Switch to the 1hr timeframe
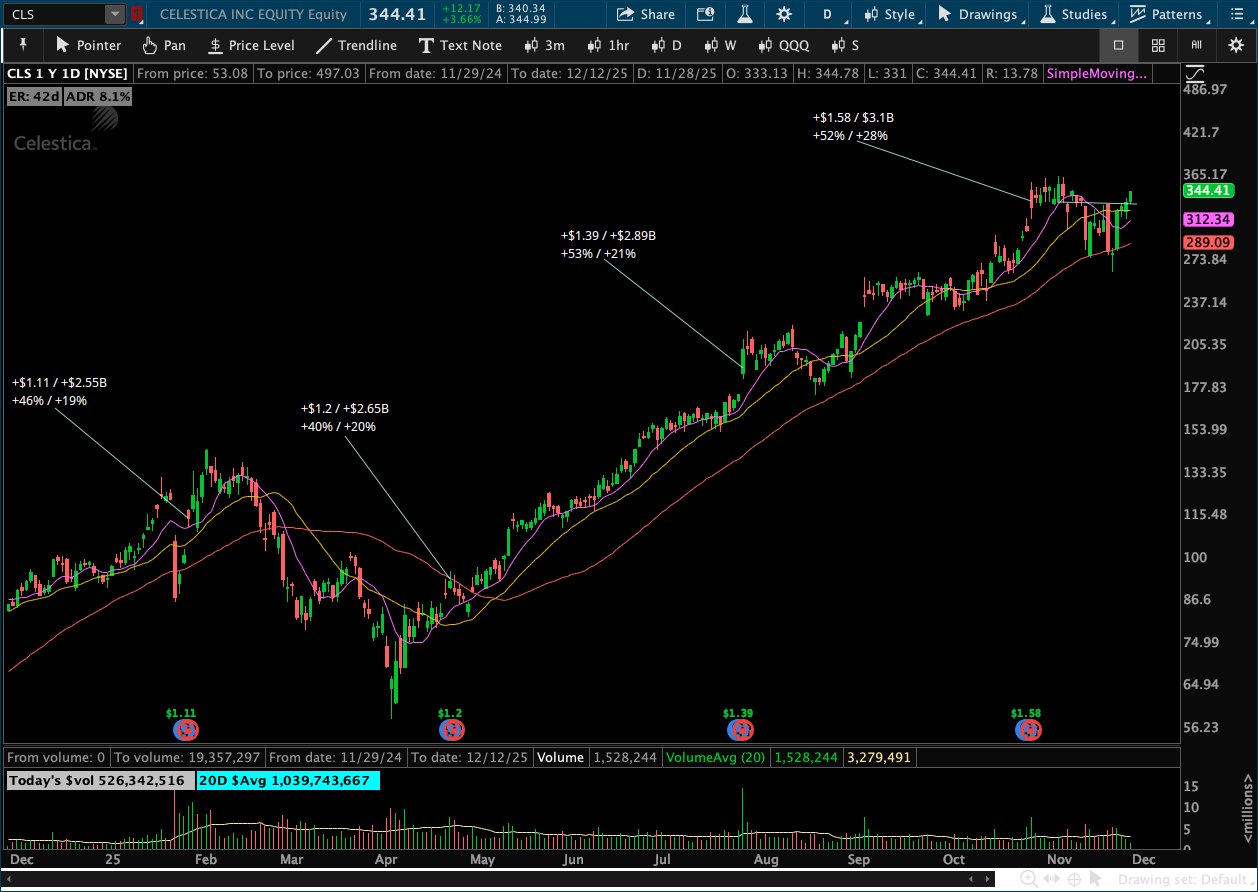Image resolution: width=1258 pixels, height=892 pixels. [x=608, y=45]
